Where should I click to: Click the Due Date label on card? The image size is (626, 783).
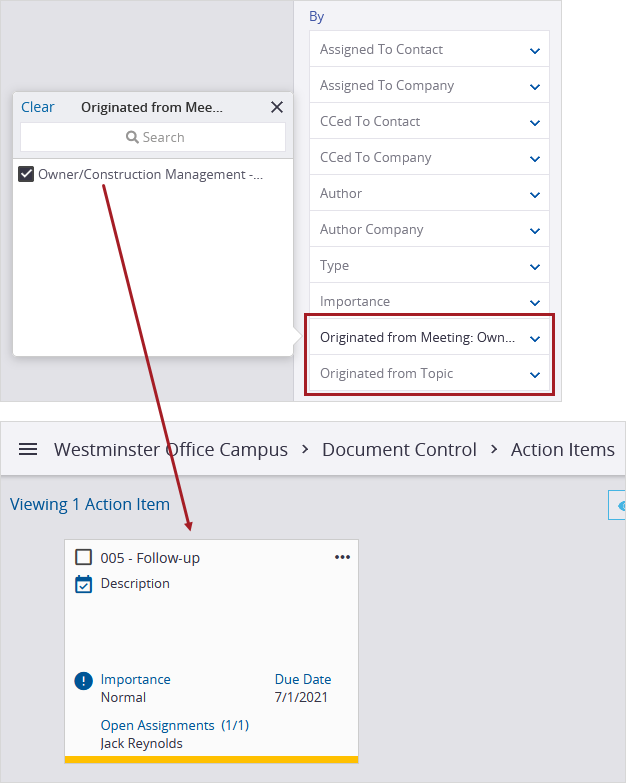click(x=303, y=679)
